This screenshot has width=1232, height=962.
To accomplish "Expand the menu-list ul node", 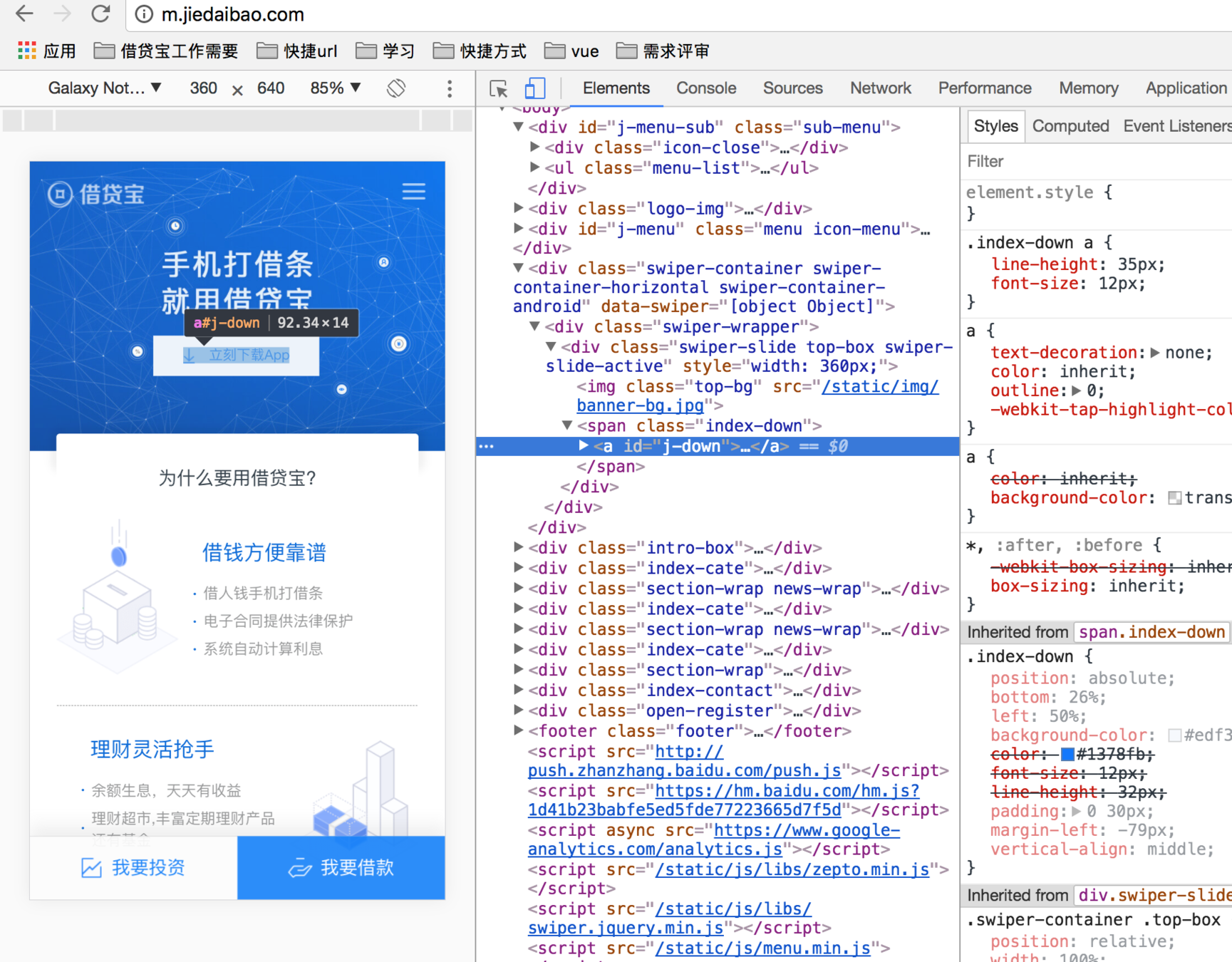I will (x=534, y=167).
